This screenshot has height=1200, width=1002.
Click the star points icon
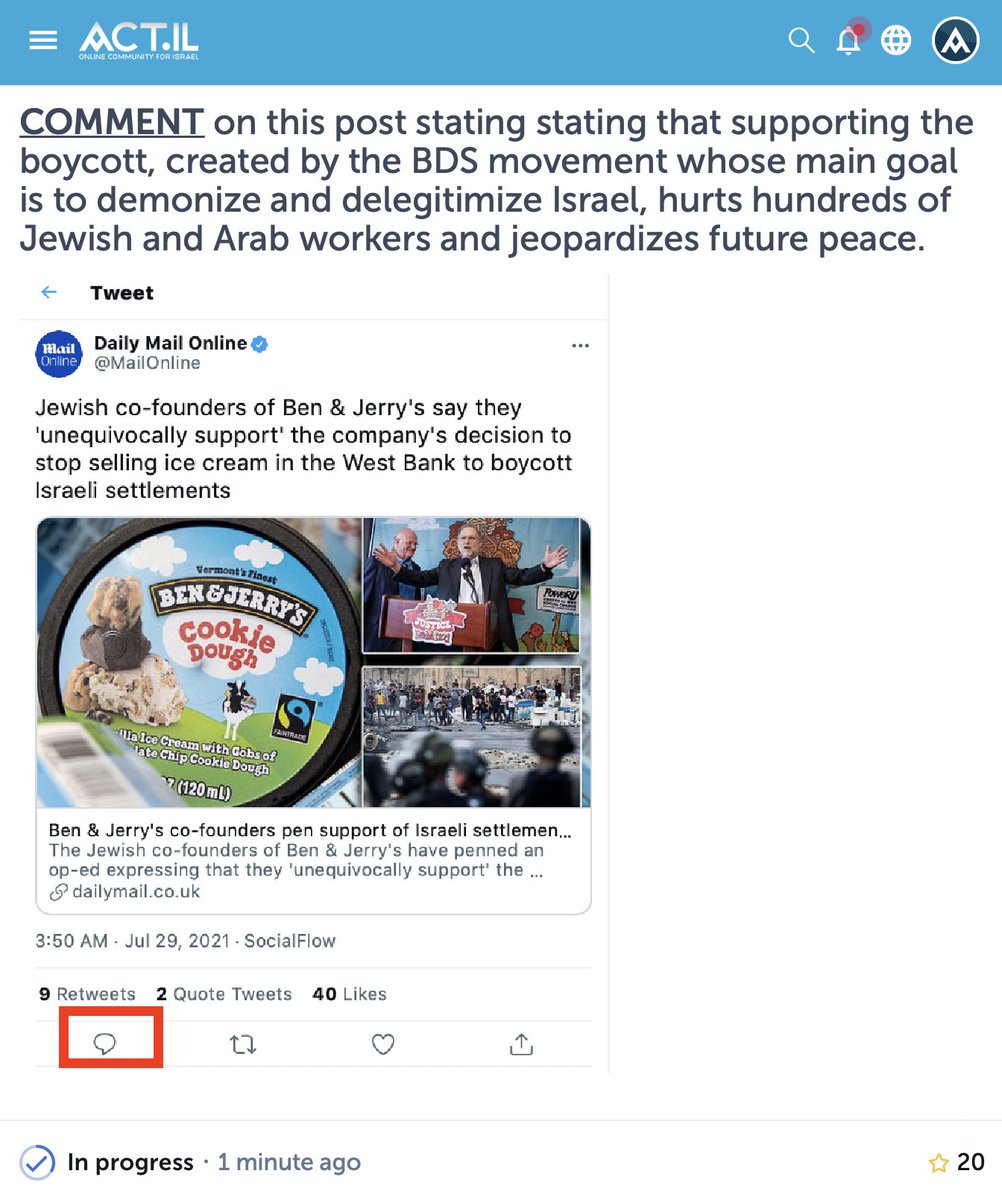pos(939,1162)
